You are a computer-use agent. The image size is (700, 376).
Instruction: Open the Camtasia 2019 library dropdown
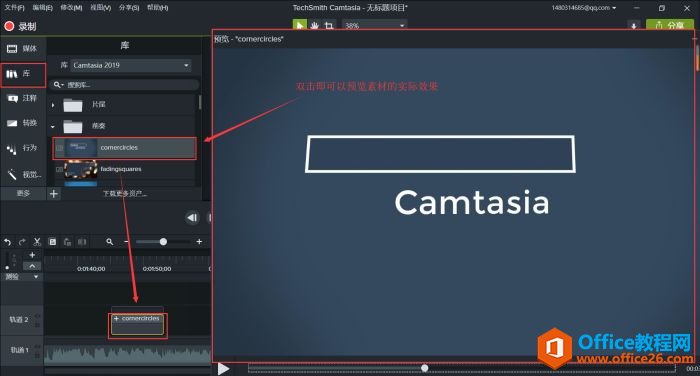tap(131, 65)
